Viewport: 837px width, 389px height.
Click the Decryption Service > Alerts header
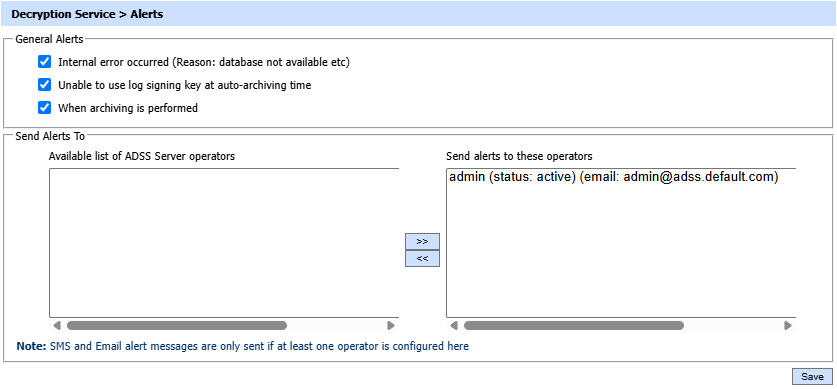[87, 14]
